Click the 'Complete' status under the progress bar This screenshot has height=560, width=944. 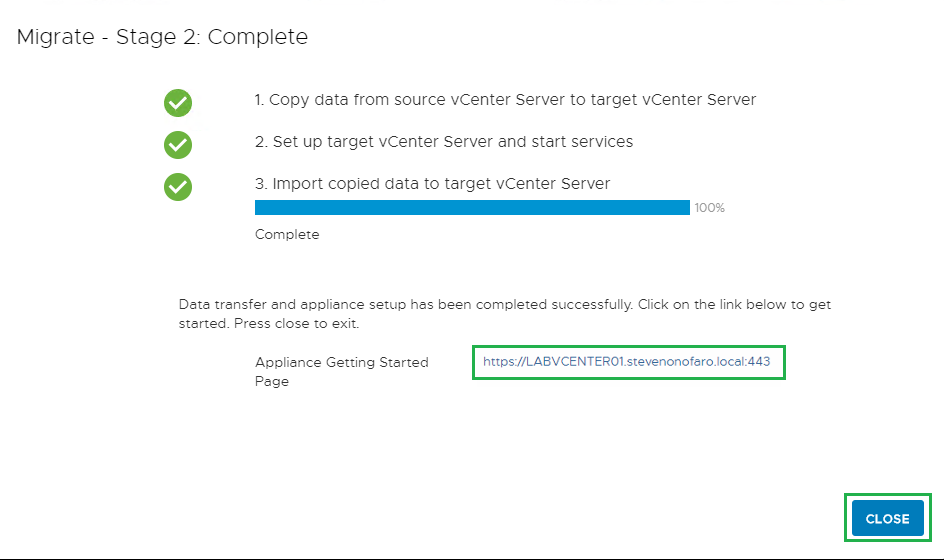[x=287, y=235]
